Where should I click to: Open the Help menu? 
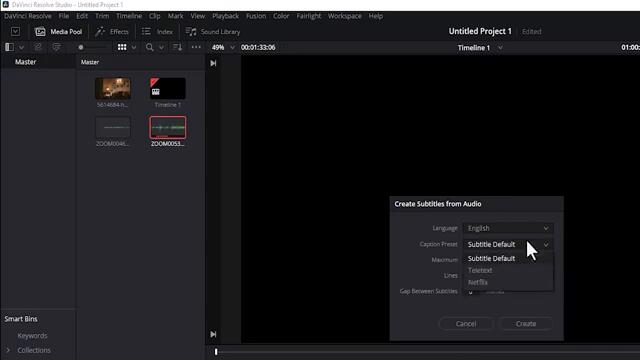376,16
